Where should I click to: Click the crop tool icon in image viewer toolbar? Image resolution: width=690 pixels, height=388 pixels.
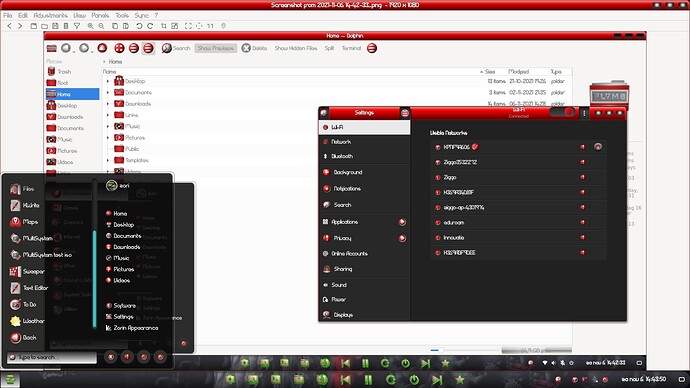coord(164,26)
